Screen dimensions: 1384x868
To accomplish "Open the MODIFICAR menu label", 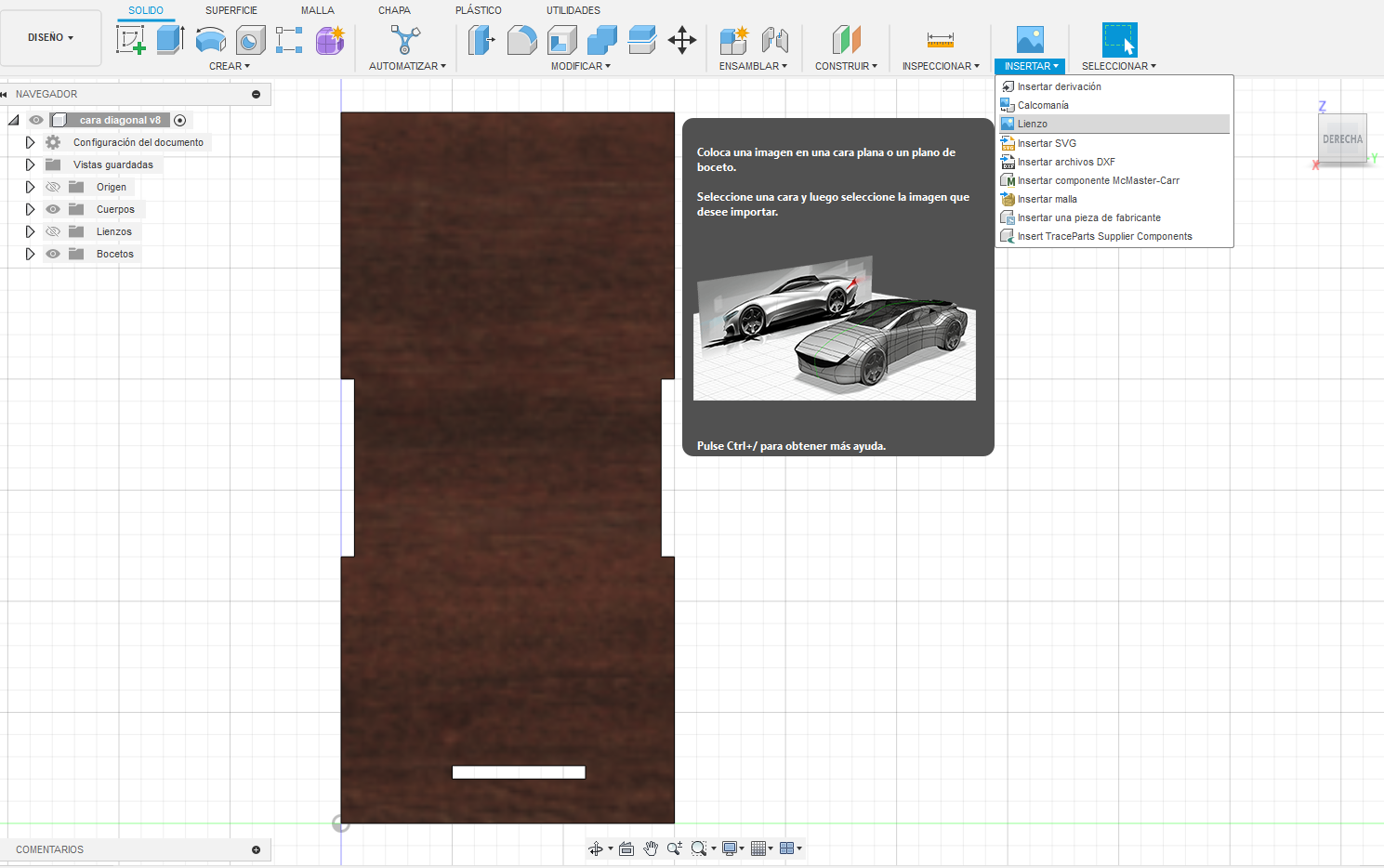I will point(580,66).
